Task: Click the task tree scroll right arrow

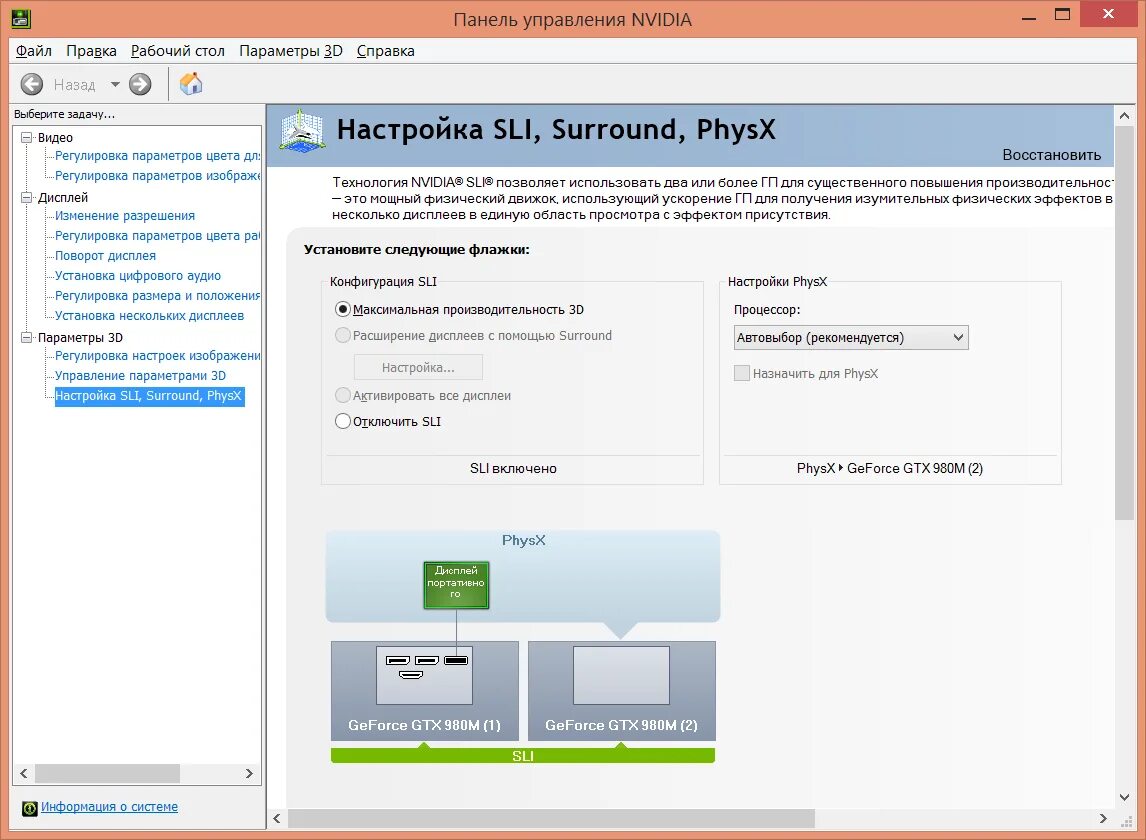Action: [249, 773]
